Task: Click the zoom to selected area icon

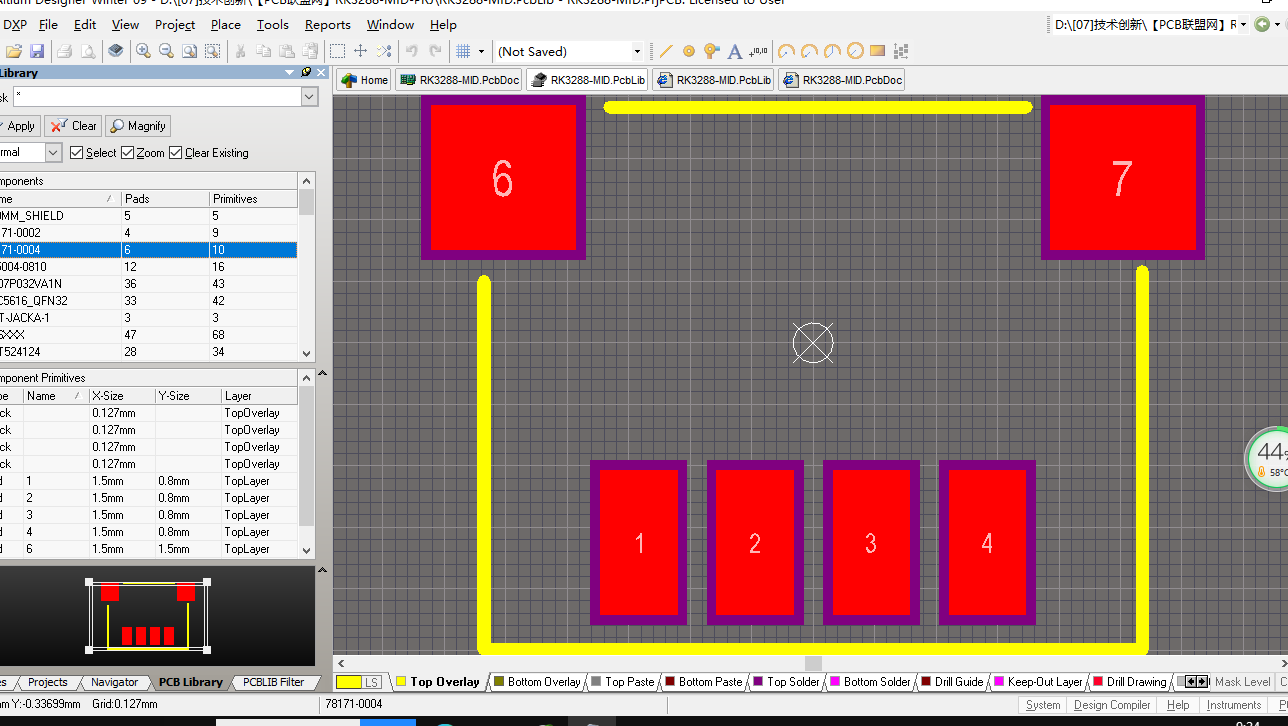Action: pos(212,51)
